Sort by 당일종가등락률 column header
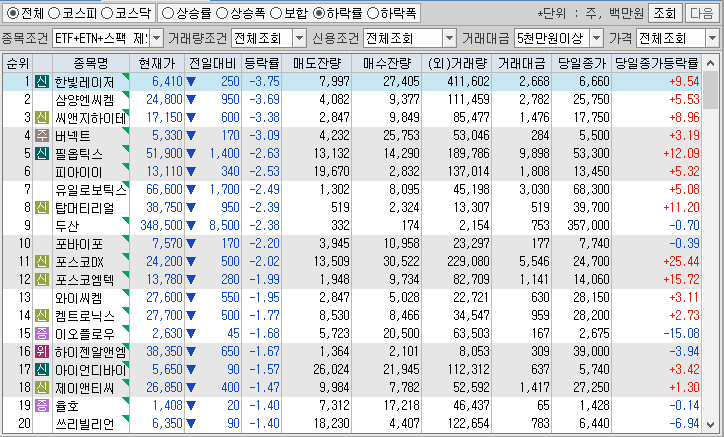The height and width of the screenshot is (437, 724). click(x=656, y=63)
